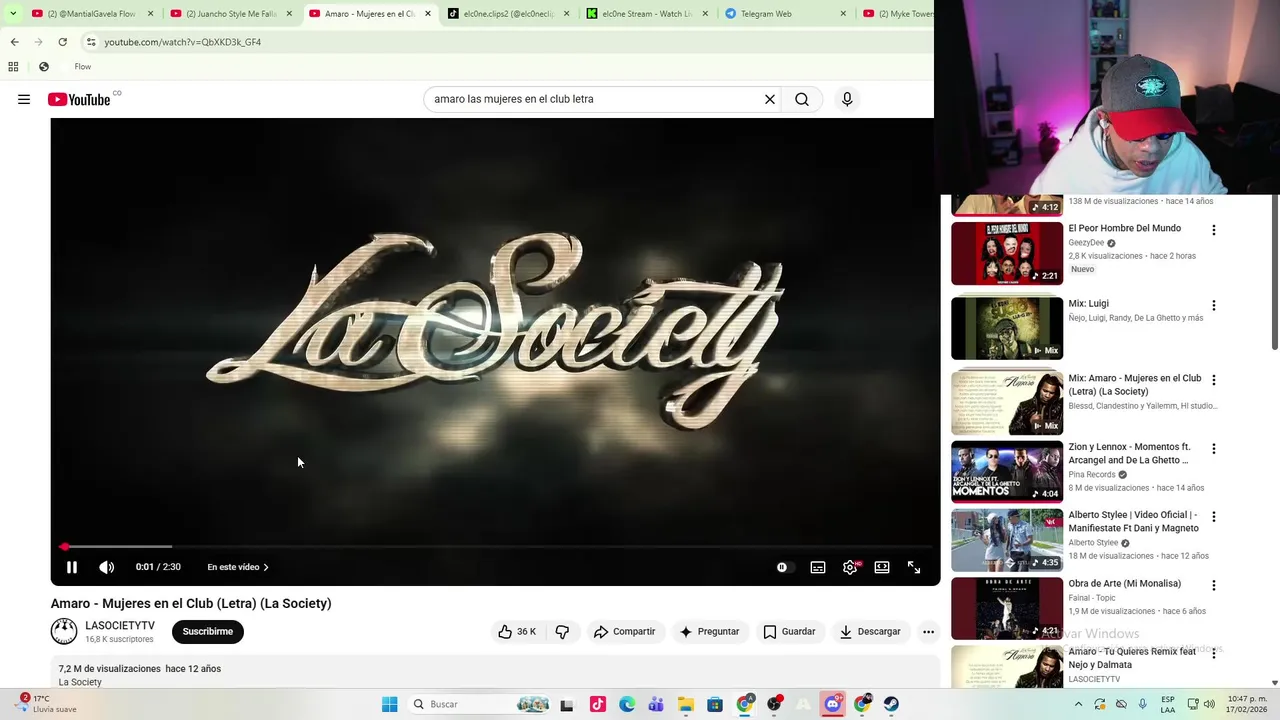Switch to the @MantialGavela Flow tab
This screenshot has height=720, width=1280.
[x=92, y=14]
